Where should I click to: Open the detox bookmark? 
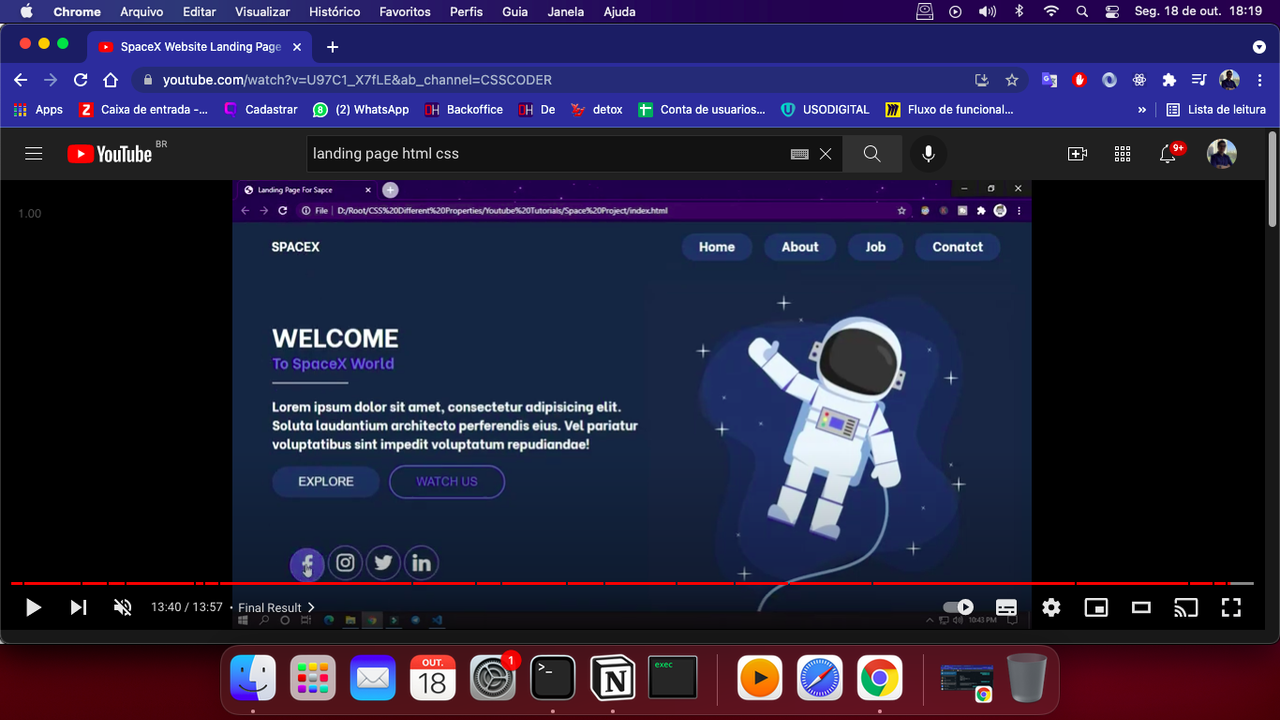[597, 110]
